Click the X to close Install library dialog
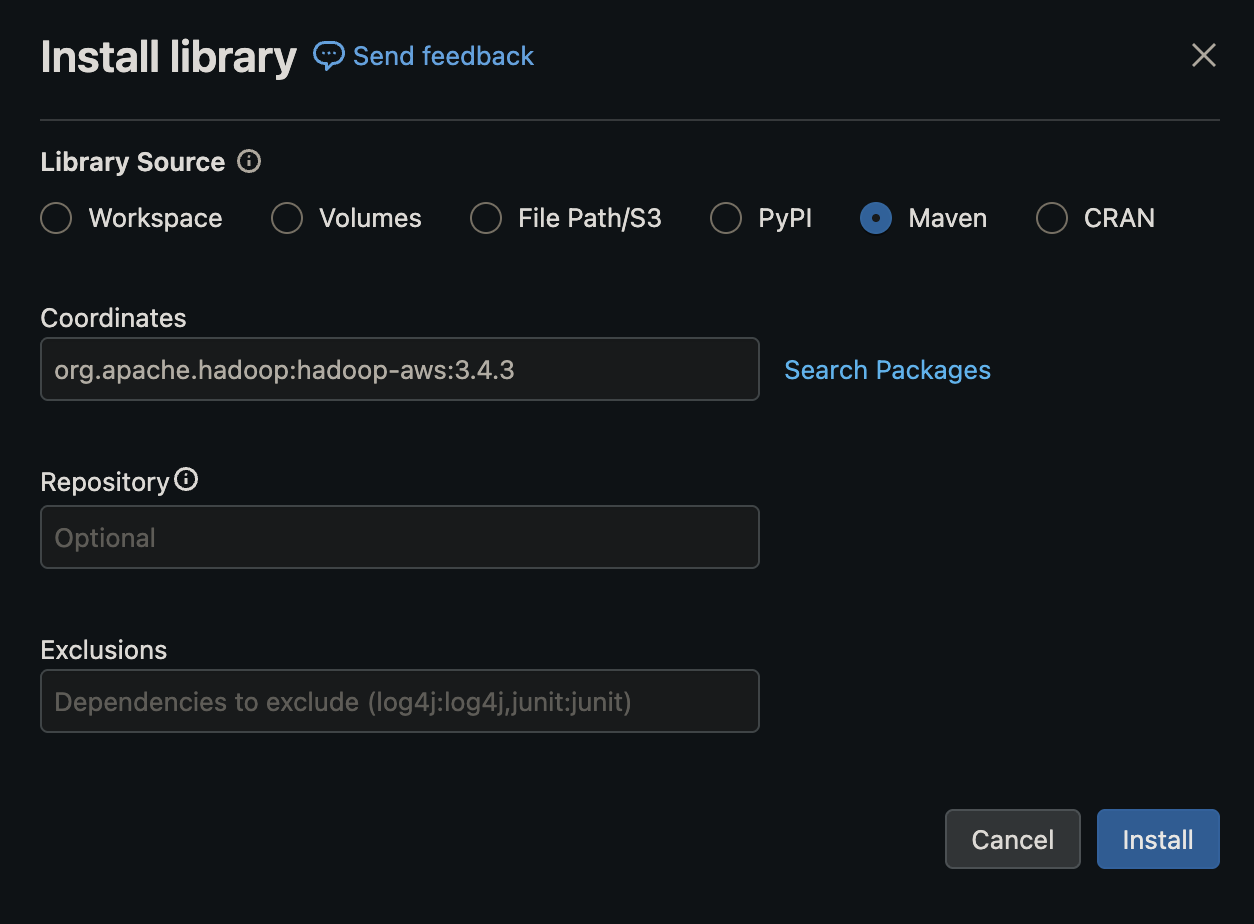 point(1203,55)
